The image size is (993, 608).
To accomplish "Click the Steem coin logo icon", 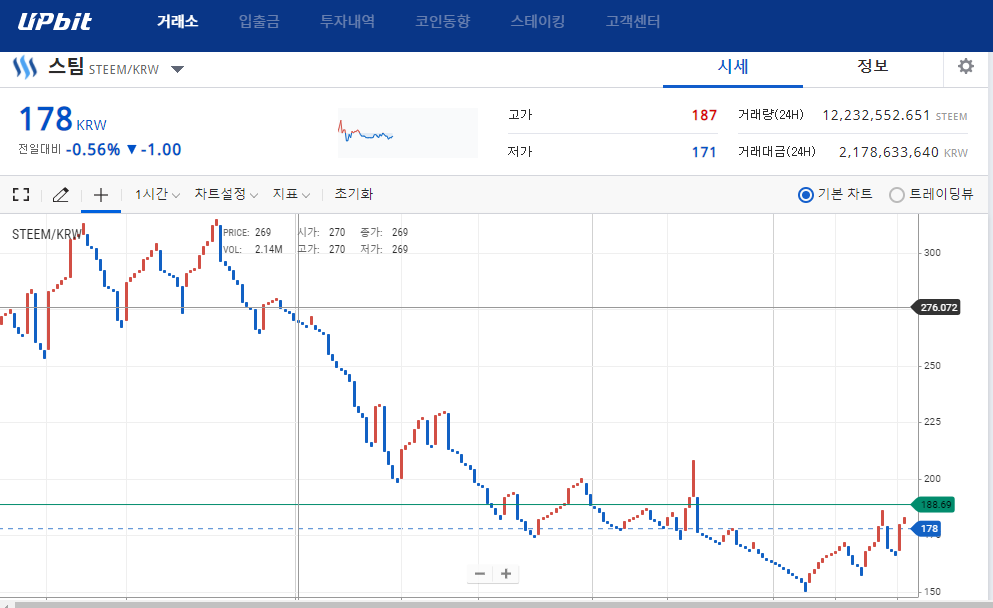I will click(x=25, y=67).
